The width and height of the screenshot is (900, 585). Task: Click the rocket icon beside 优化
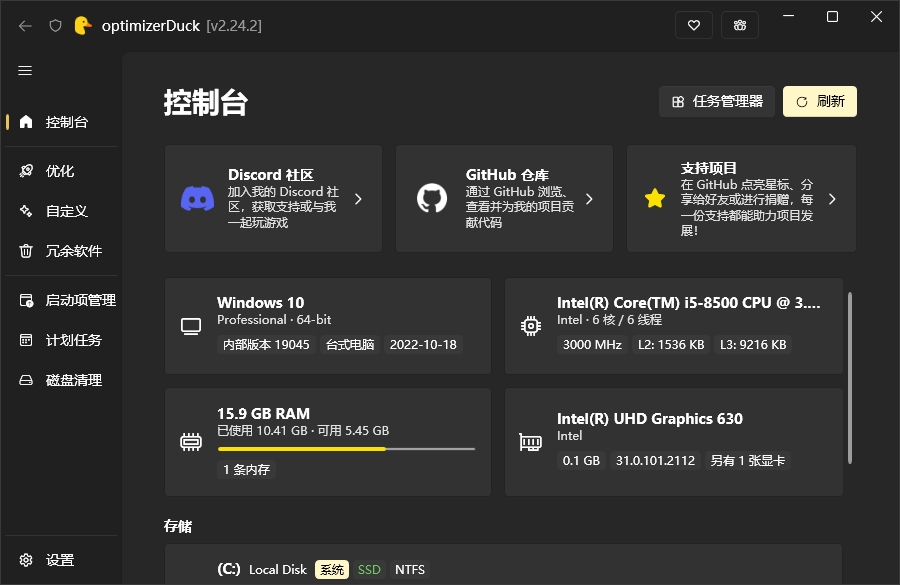(x=26, y=171)
